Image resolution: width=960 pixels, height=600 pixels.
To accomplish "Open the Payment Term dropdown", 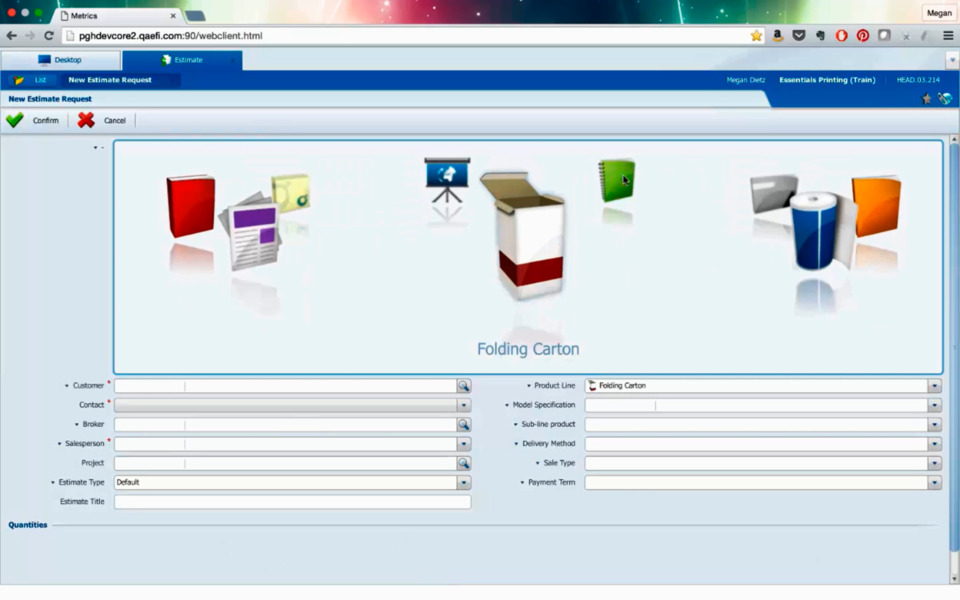I will pos(934,482).
